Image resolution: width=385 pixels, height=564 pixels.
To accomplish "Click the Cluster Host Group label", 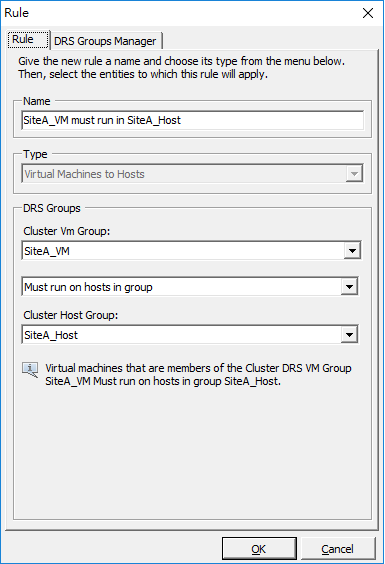I will coord(71,315).
